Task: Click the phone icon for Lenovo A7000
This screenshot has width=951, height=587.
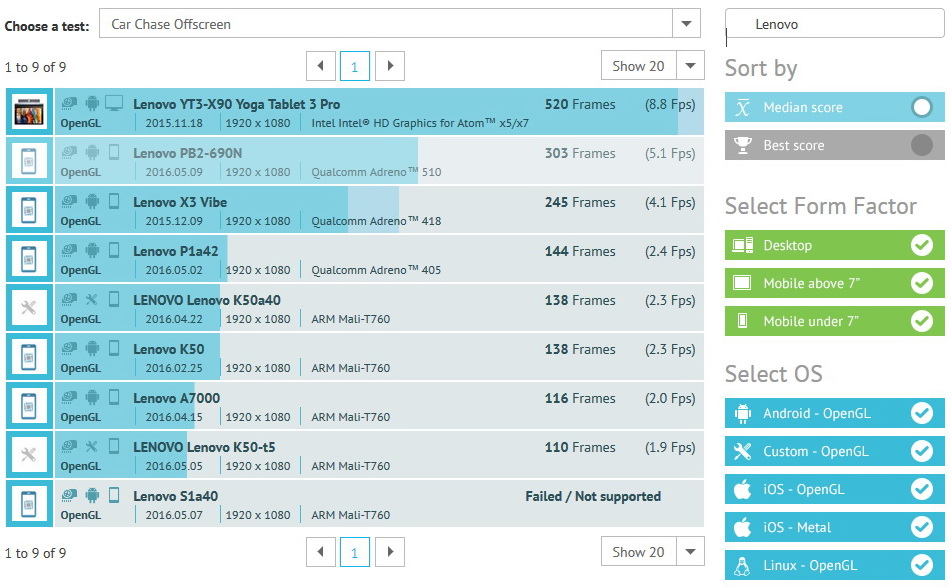Action: pyautogui.click(x=29, y=406)
